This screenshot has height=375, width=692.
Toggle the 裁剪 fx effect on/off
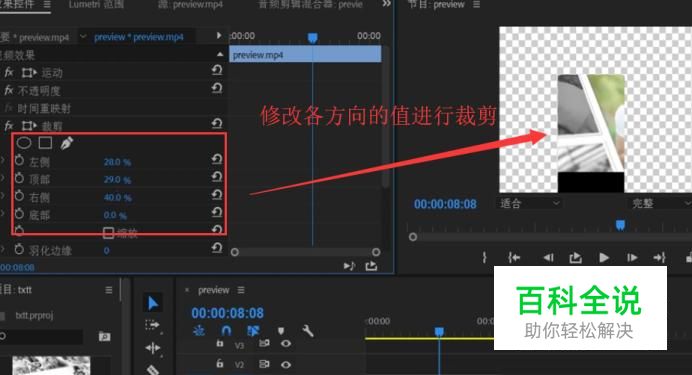(9, 126)
